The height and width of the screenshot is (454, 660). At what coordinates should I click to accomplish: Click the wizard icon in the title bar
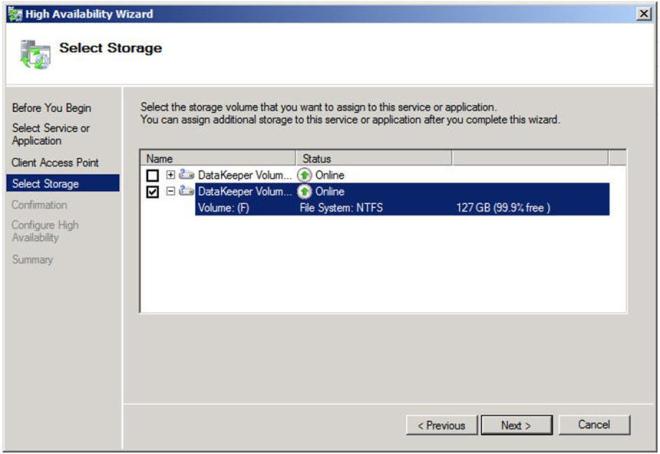click(x=13, y=12)
